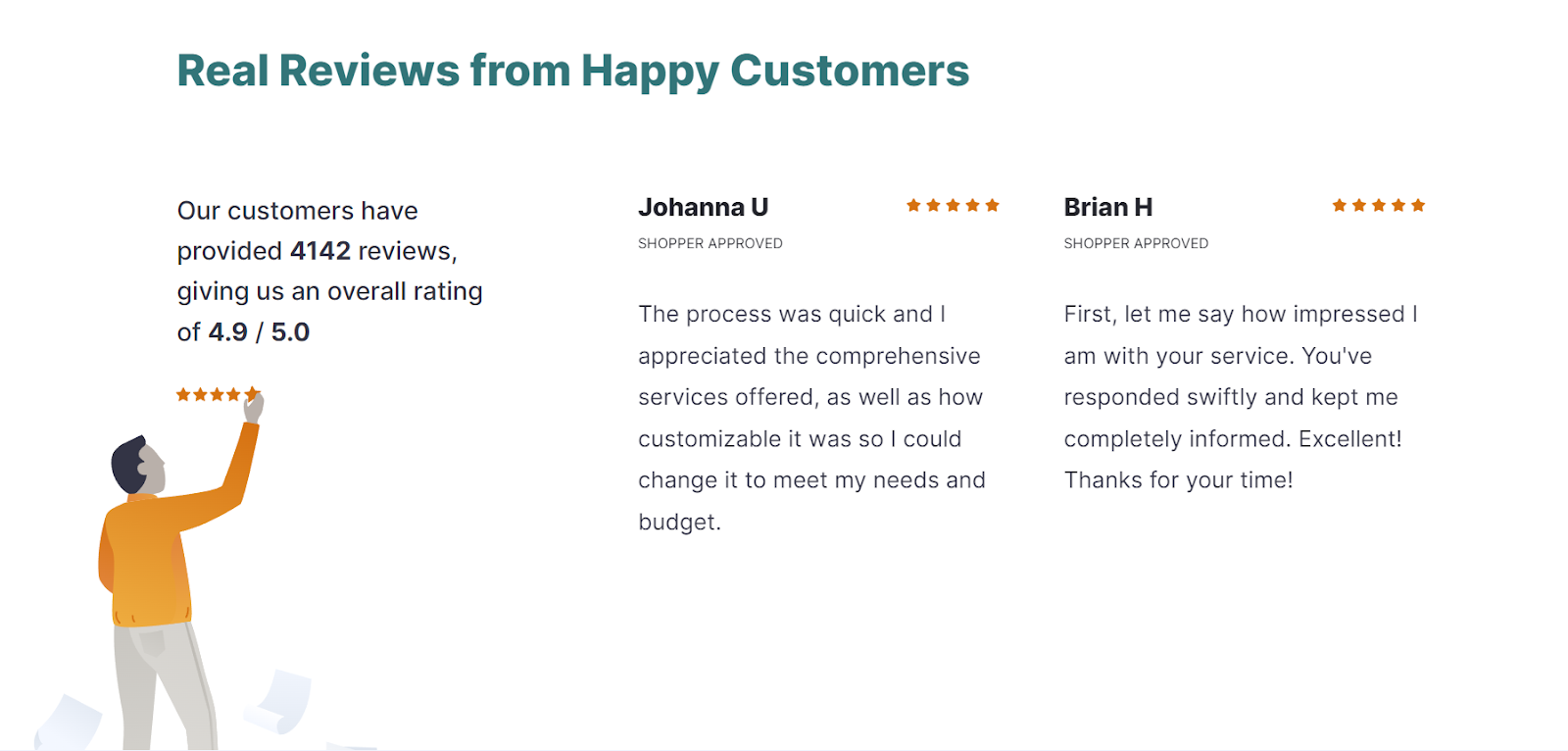Click the middle star in Johanna U's rating
The height and width of the screenshot is (751, 1568).
(x=953, y=205)
